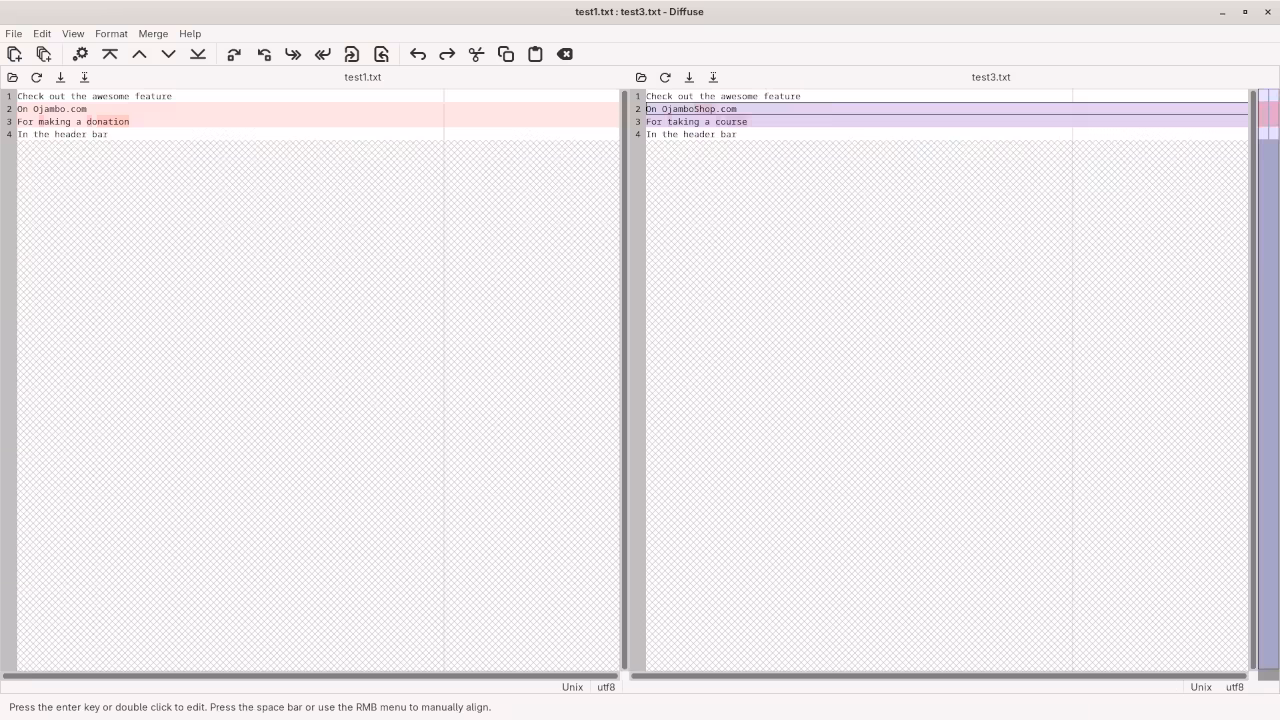The height and width of the screenshot is (720, 1280).
Task: Open the Edit menu
Action: pyautogui.click(x=42, y=34)
